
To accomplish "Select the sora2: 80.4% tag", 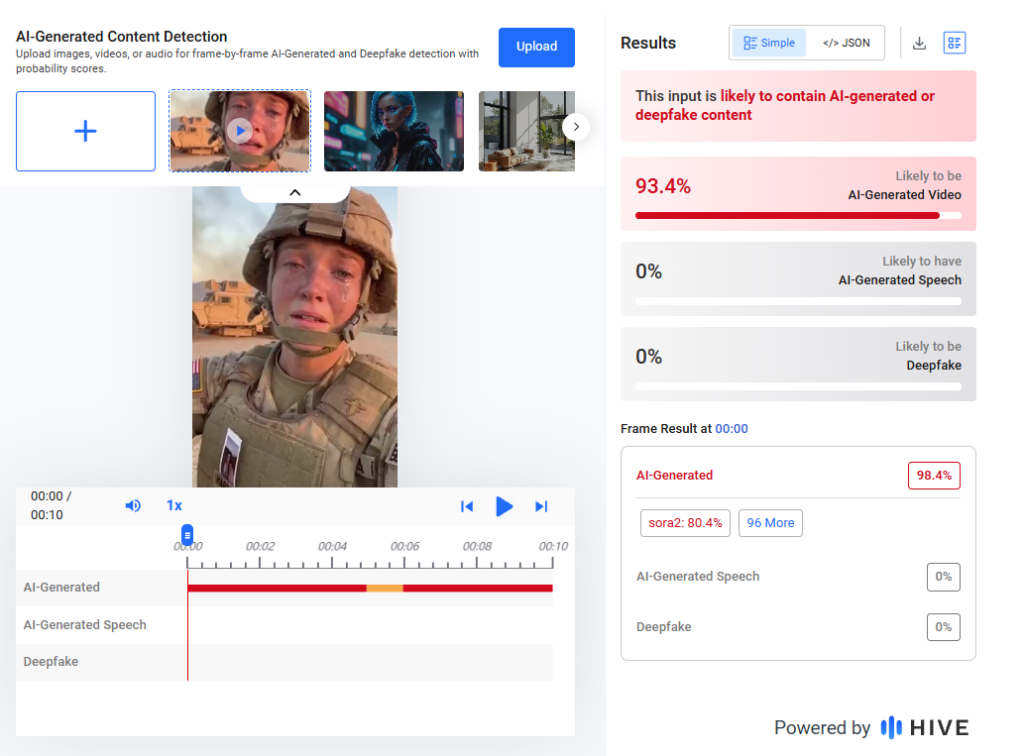I will tap(685, 523).
